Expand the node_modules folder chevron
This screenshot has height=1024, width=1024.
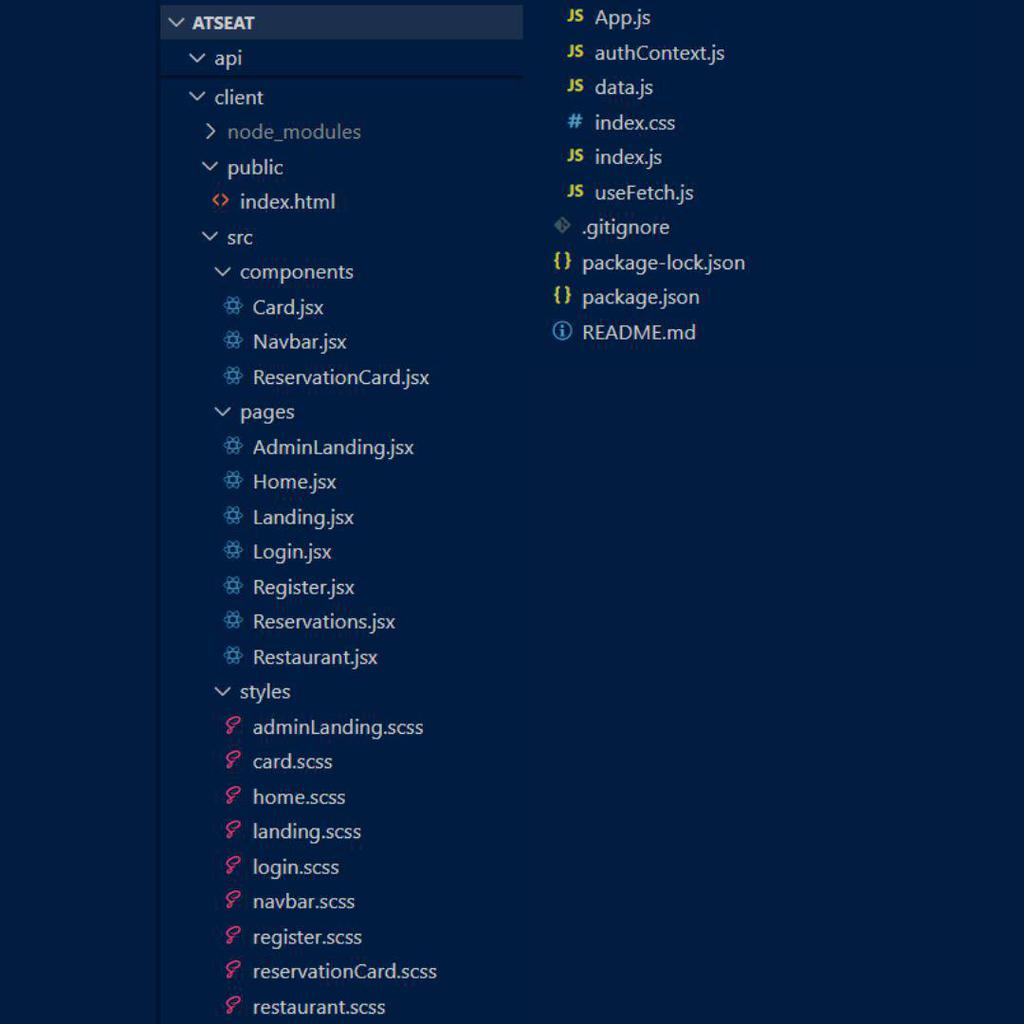click(210, 132)
